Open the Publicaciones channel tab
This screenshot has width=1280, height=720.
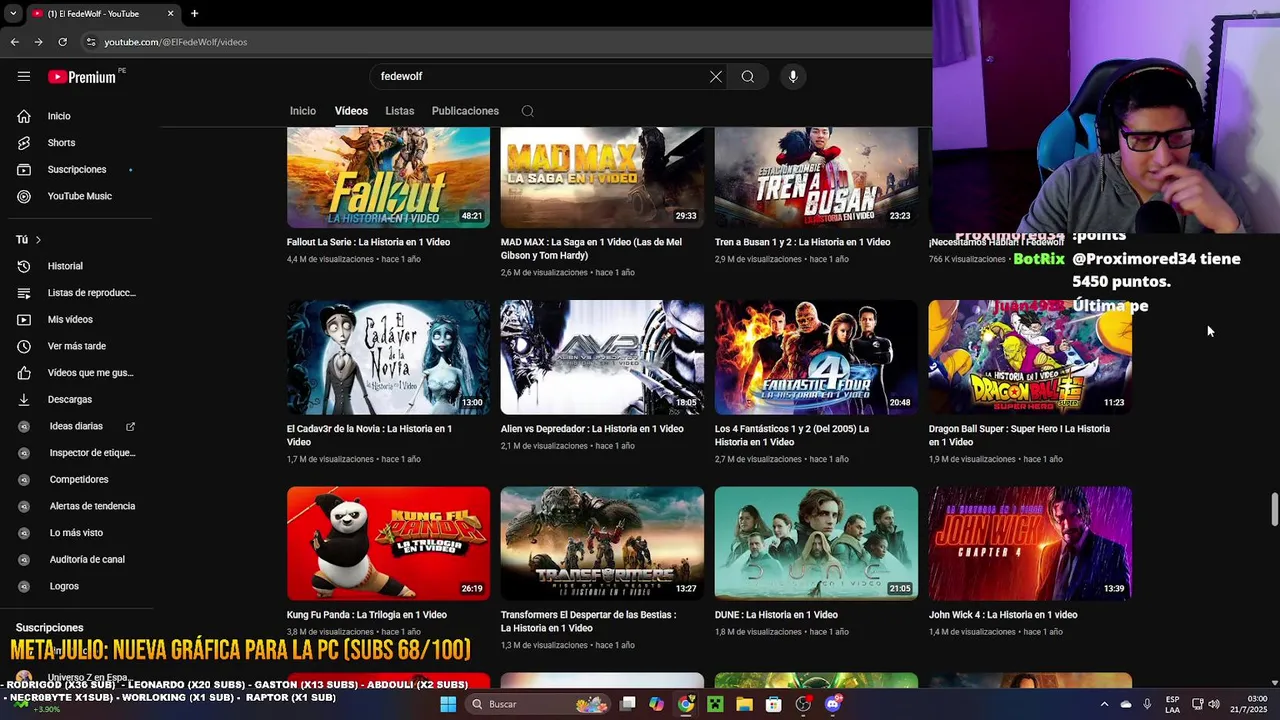click(465, 111)
